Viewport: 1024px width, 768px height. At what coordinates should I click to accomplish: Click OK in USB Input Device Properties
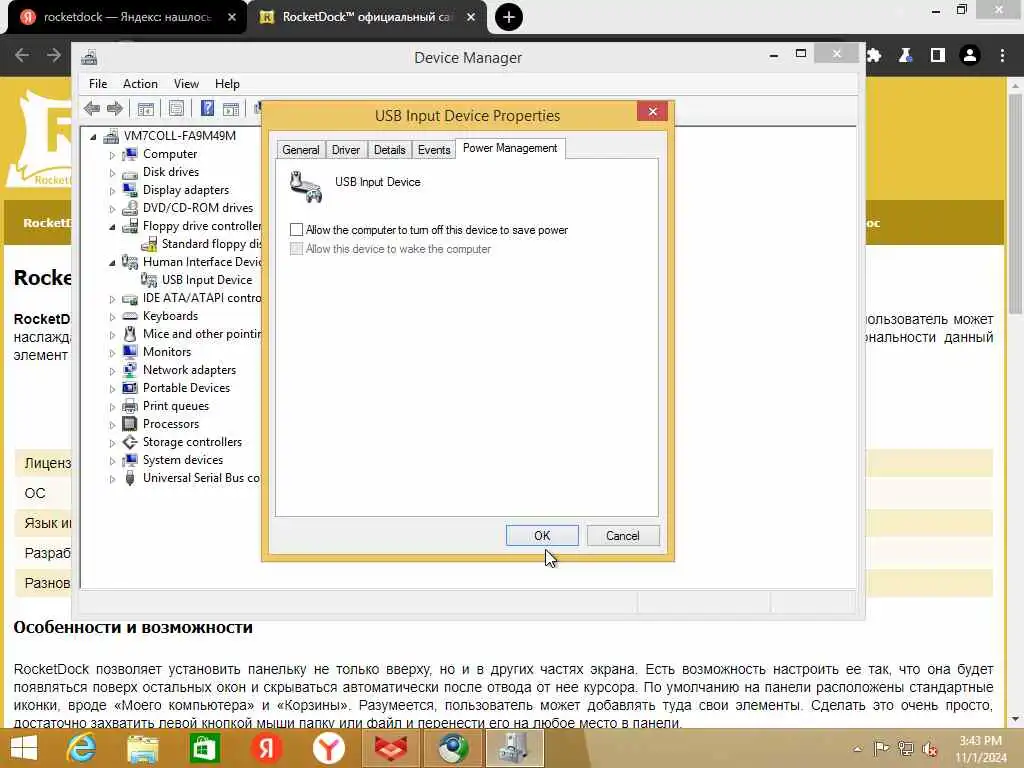point(542,536)
